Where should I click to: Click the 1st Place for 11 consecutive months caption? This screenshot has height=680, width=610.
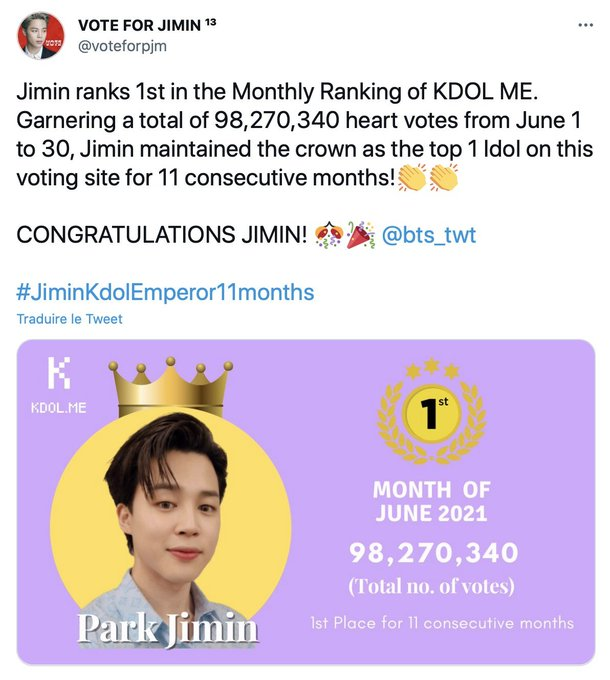pyautogui.click(x=442, y=623)
